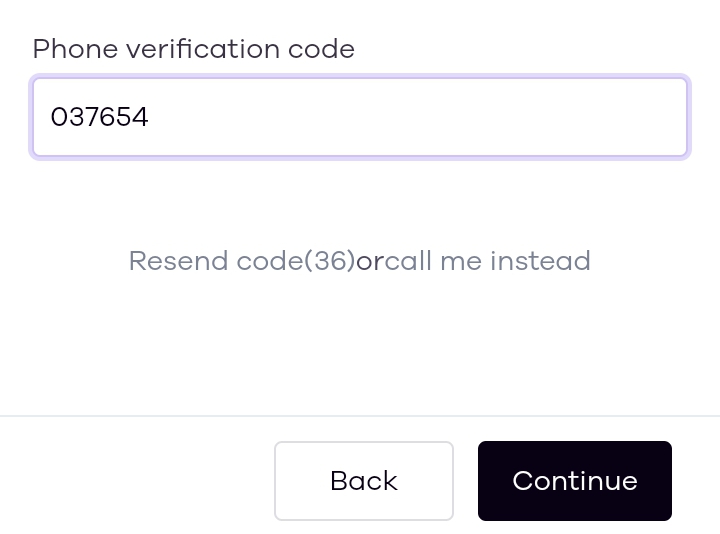
Task: Select the Resend code link
Action: pyautogui.click(x=240, y=261)
